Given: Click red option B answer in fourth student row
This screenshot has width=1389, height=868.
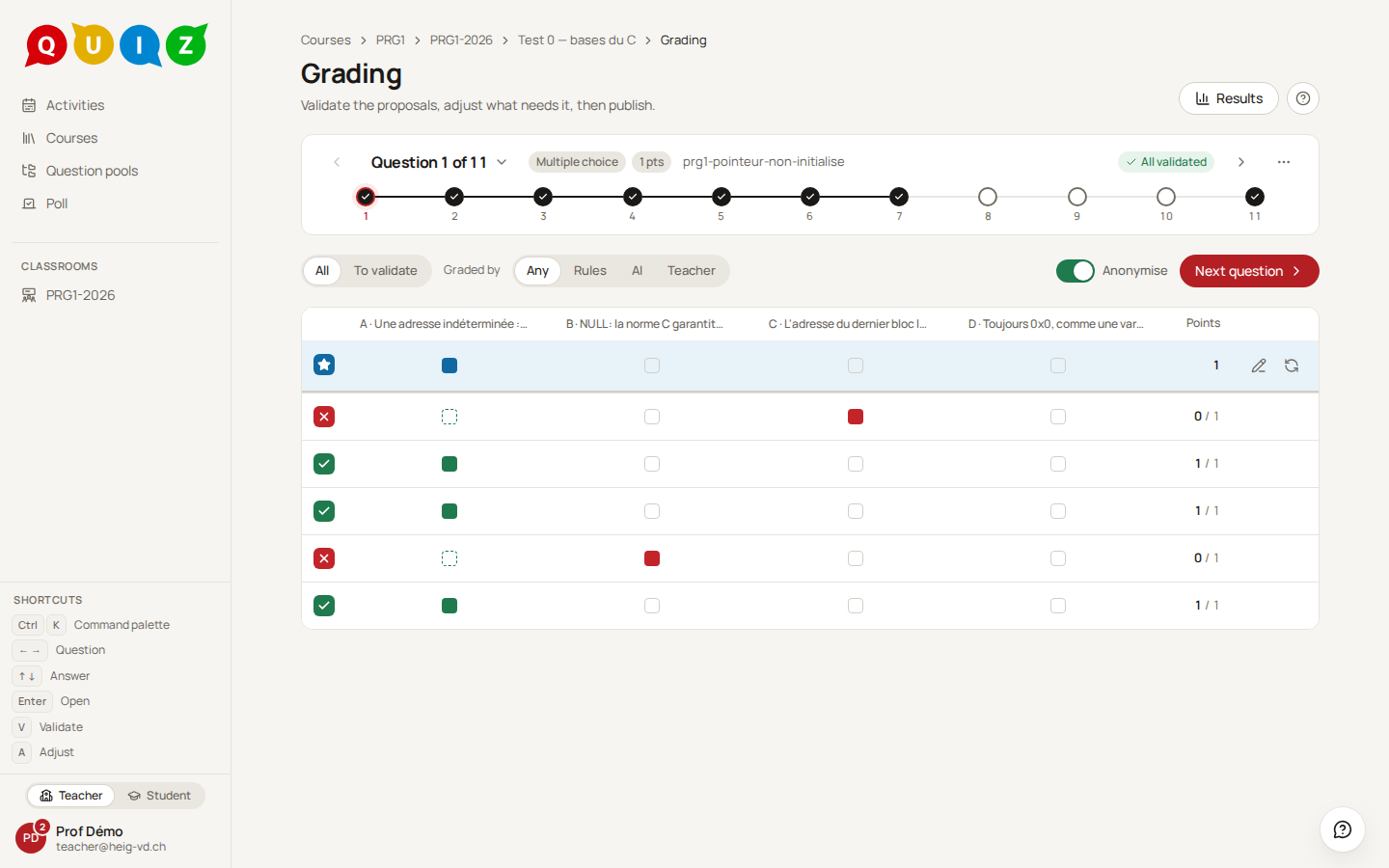Looking at the screenshot, I should tap(652, 558).
